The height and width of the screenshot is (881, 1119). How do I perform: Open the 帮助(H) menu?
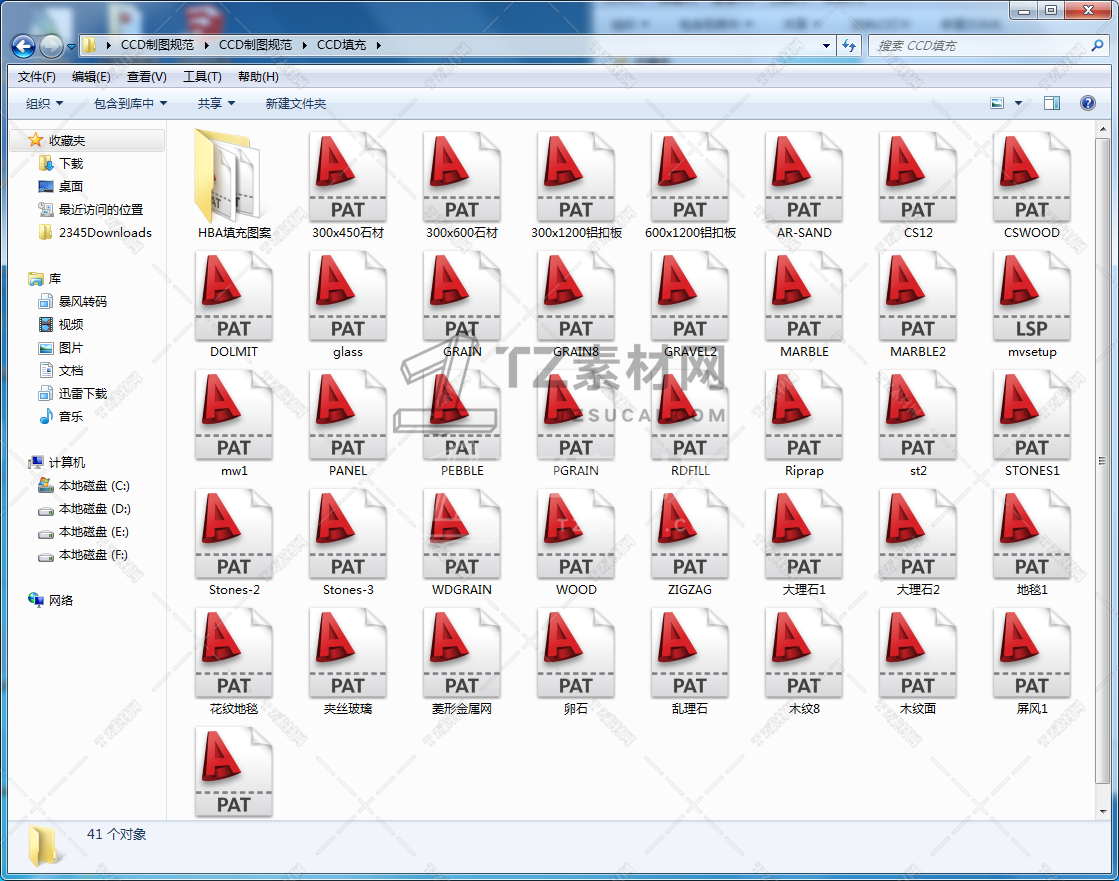click(258, 76)
